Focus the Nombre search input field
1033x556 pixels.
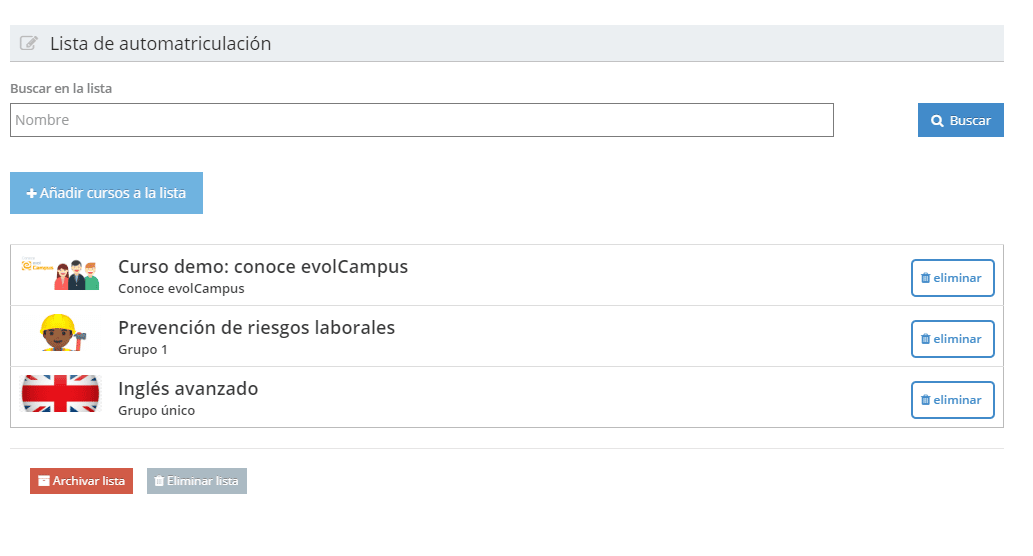[x=421, y=120]
